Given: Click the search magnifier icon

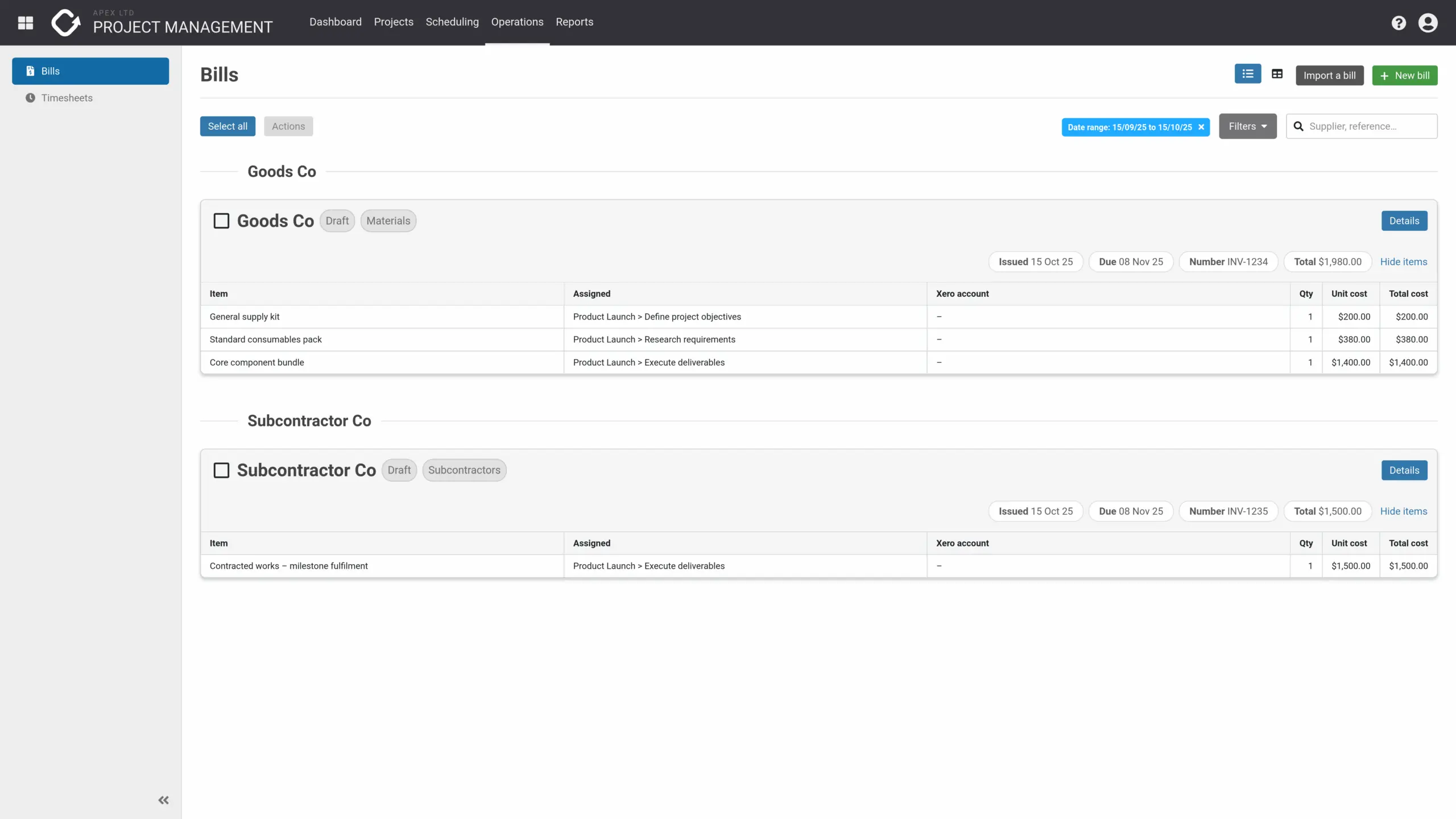Looking at the screenshot, I should pyautogui.click(x=1298, y=126).
